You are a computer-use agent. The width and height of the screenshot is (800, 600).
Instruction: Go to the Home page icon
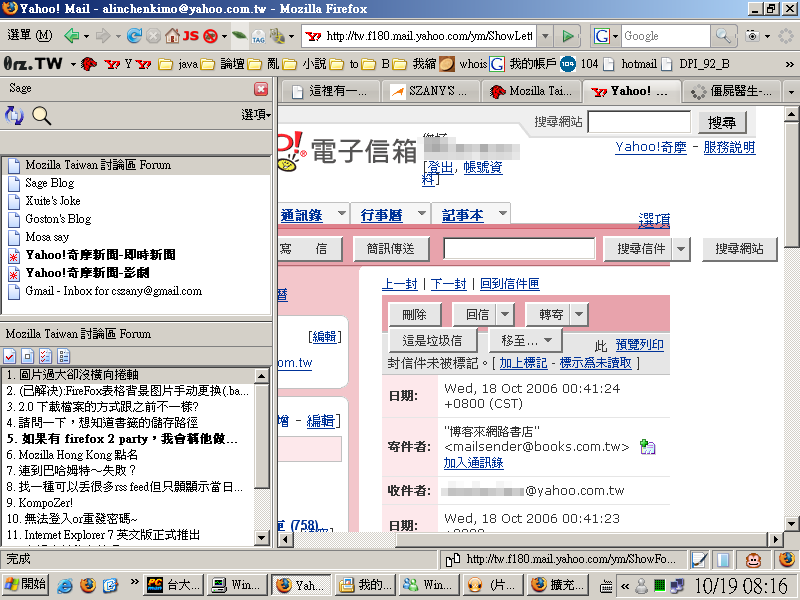pos(170,36)
